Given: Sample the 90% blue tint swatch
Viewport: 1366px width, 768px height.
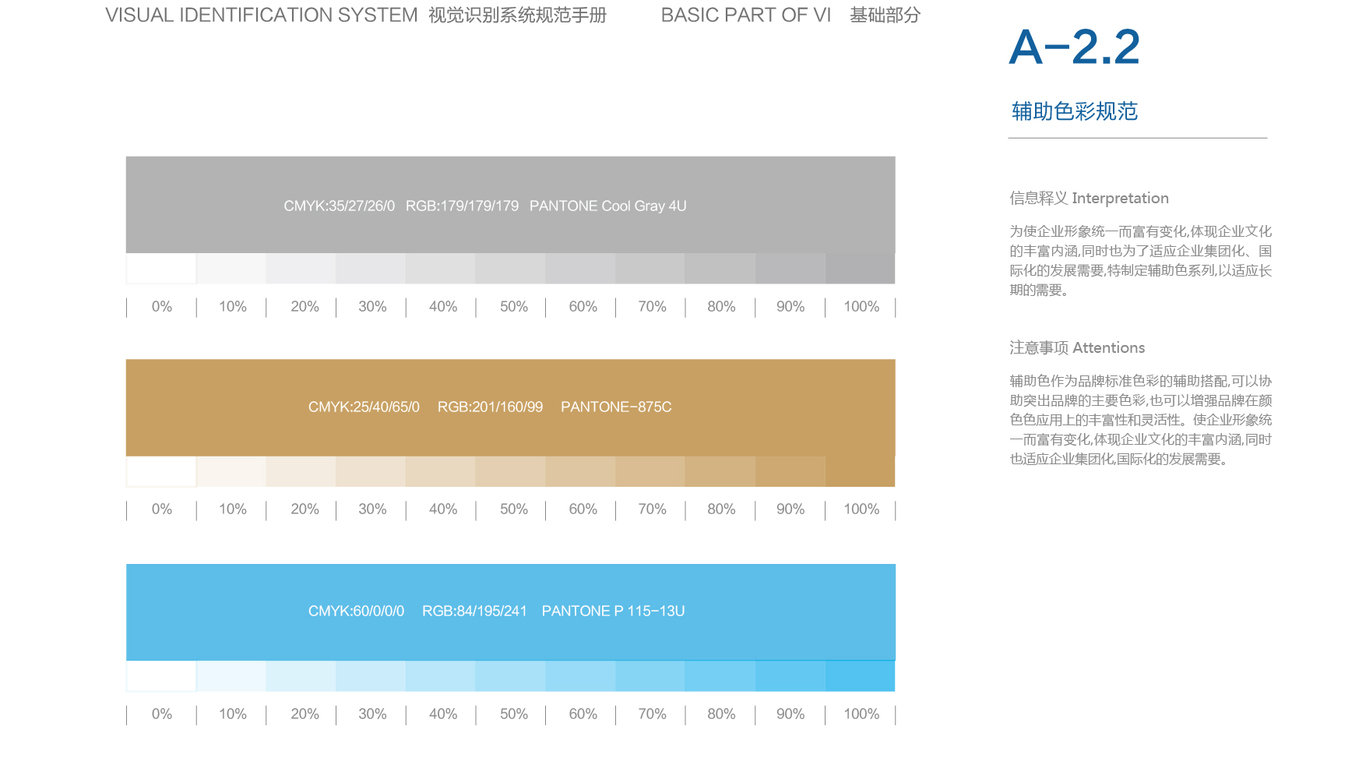Looking at the screenshot, I should pos(791,676).
